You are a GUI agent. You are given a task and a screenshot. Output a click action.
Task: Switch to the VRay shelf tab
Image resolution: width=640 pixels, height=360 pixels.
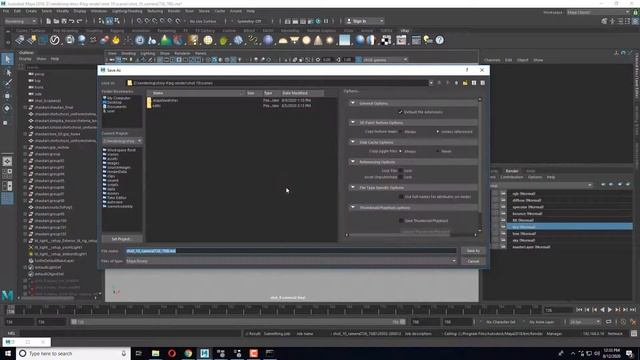pyautogui.click(x=404, y=31)
